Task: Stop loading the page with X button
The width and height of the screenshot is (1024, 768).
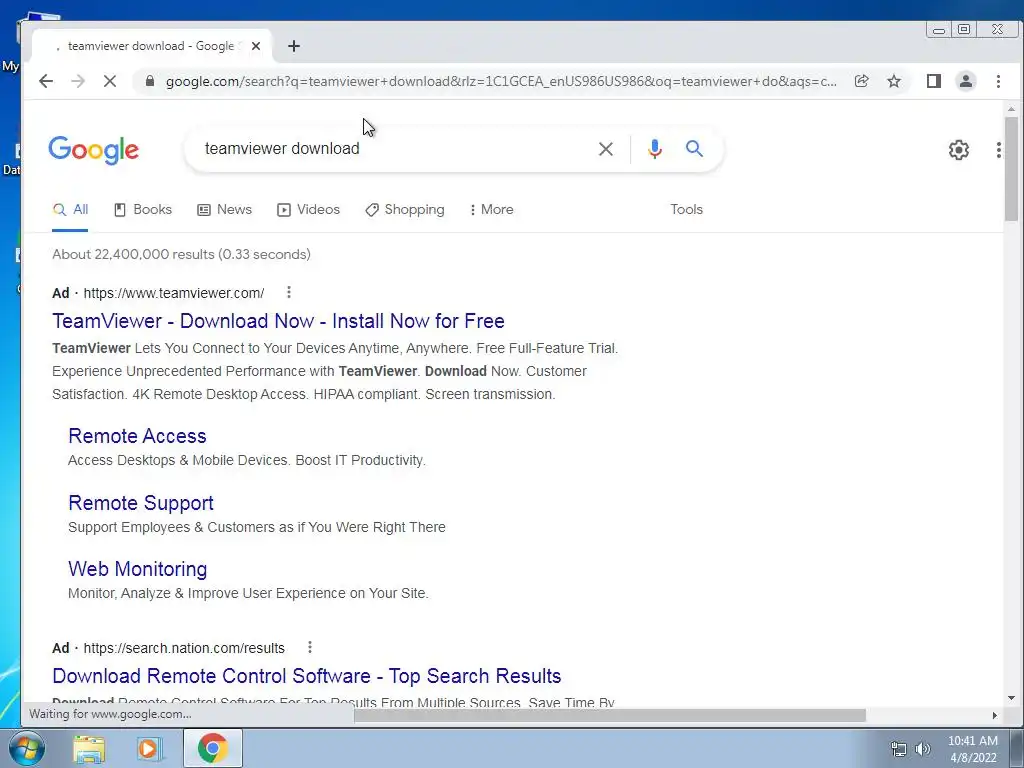Action: (x=110, y=81)
